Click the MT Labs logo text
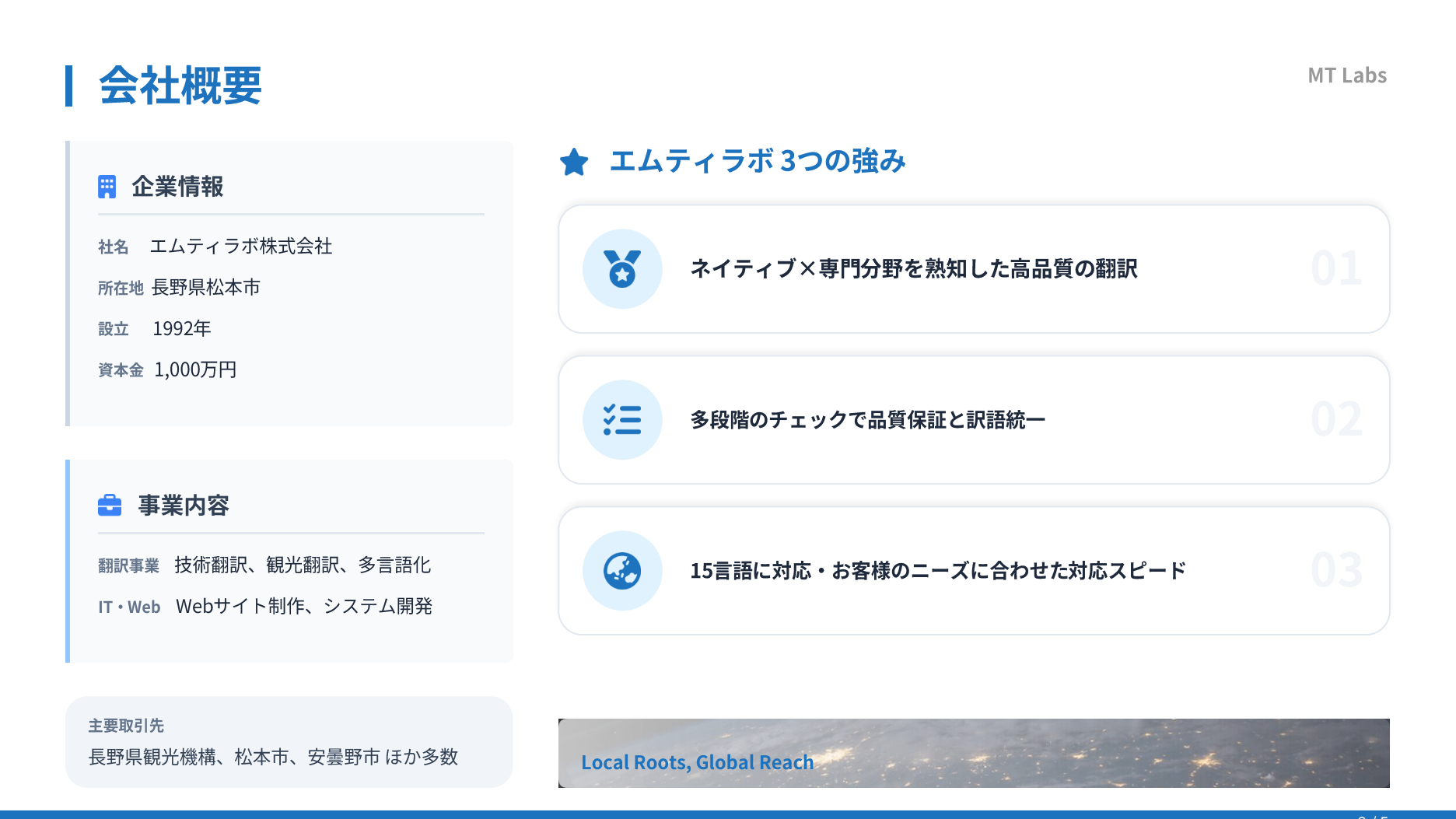 click(1346, 75)
